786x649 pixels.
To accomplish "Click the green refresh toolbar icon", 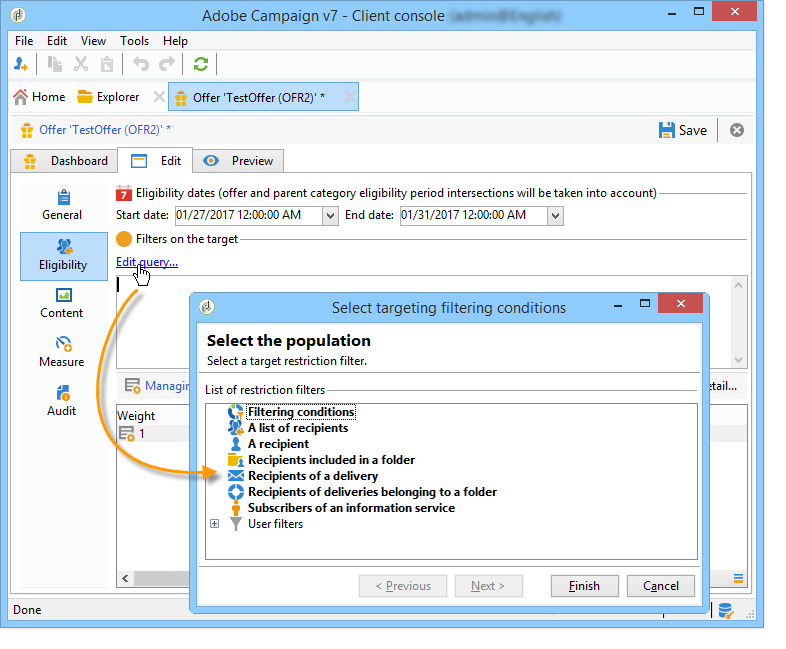I will (x=201, y=64).
